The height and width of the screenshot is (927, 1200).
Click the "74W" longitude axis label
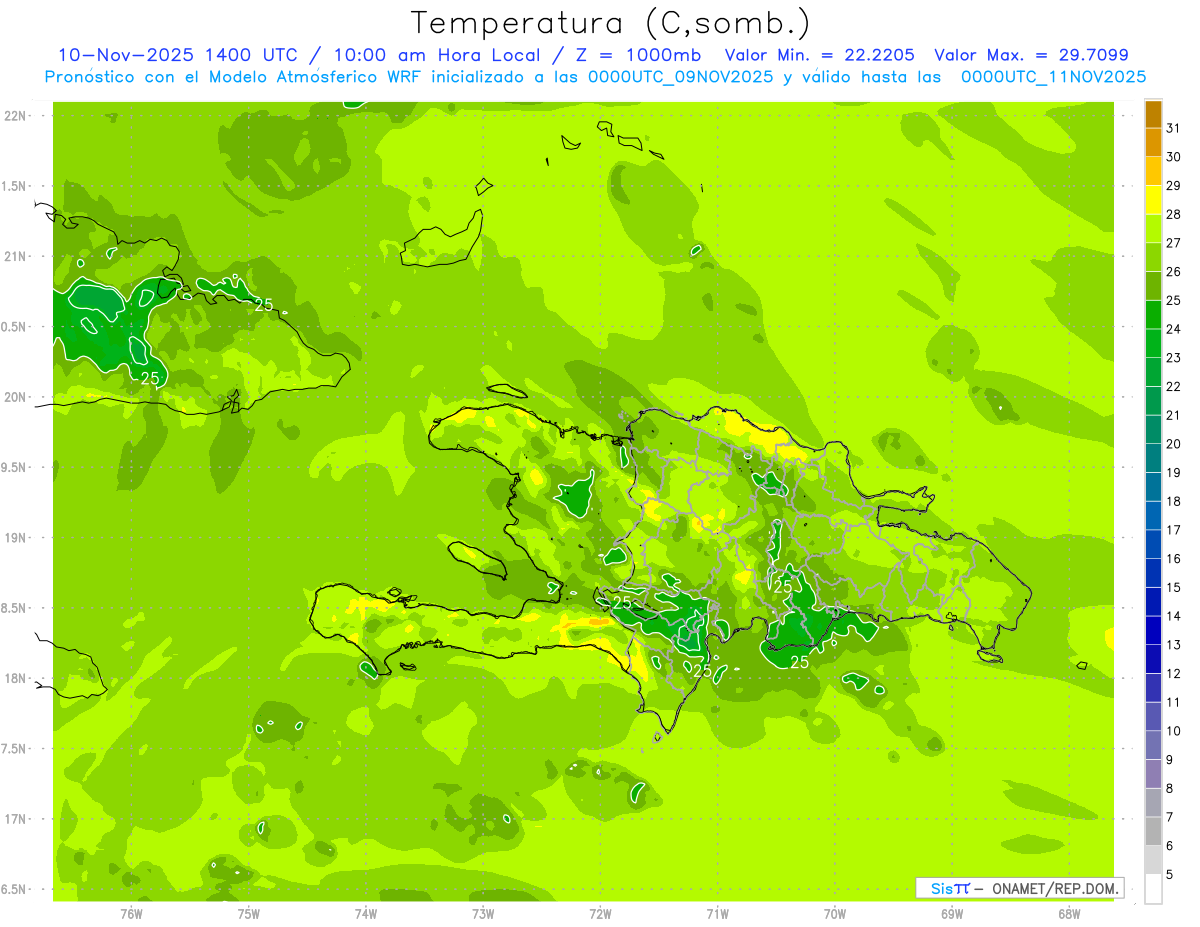365,914
